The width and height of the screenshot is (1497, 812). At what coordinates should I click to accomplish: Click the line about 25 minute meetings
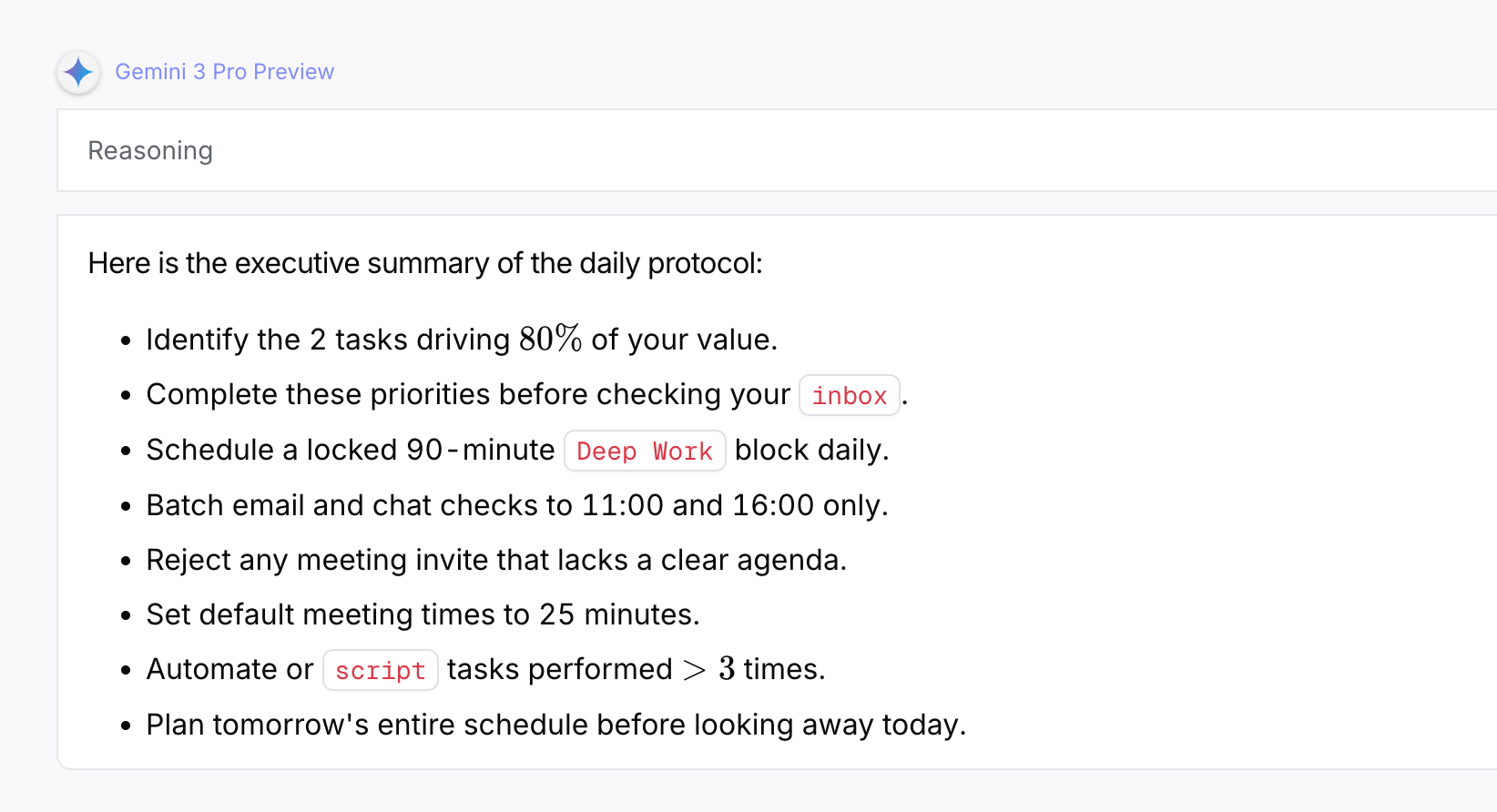click(x=423, y=614)
